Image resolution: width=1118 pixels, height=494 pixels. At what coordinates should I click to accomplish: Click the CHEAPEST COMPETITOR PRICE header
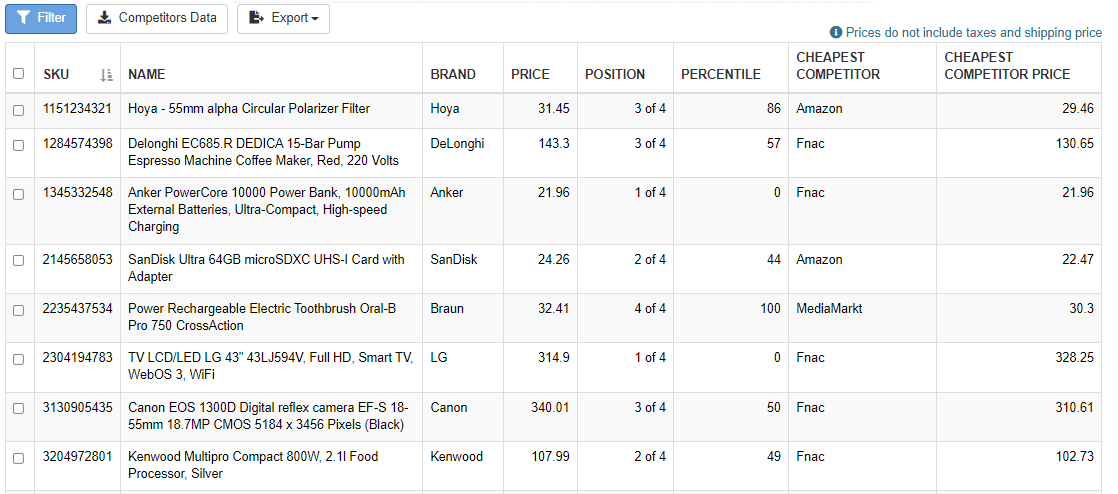1007,66
